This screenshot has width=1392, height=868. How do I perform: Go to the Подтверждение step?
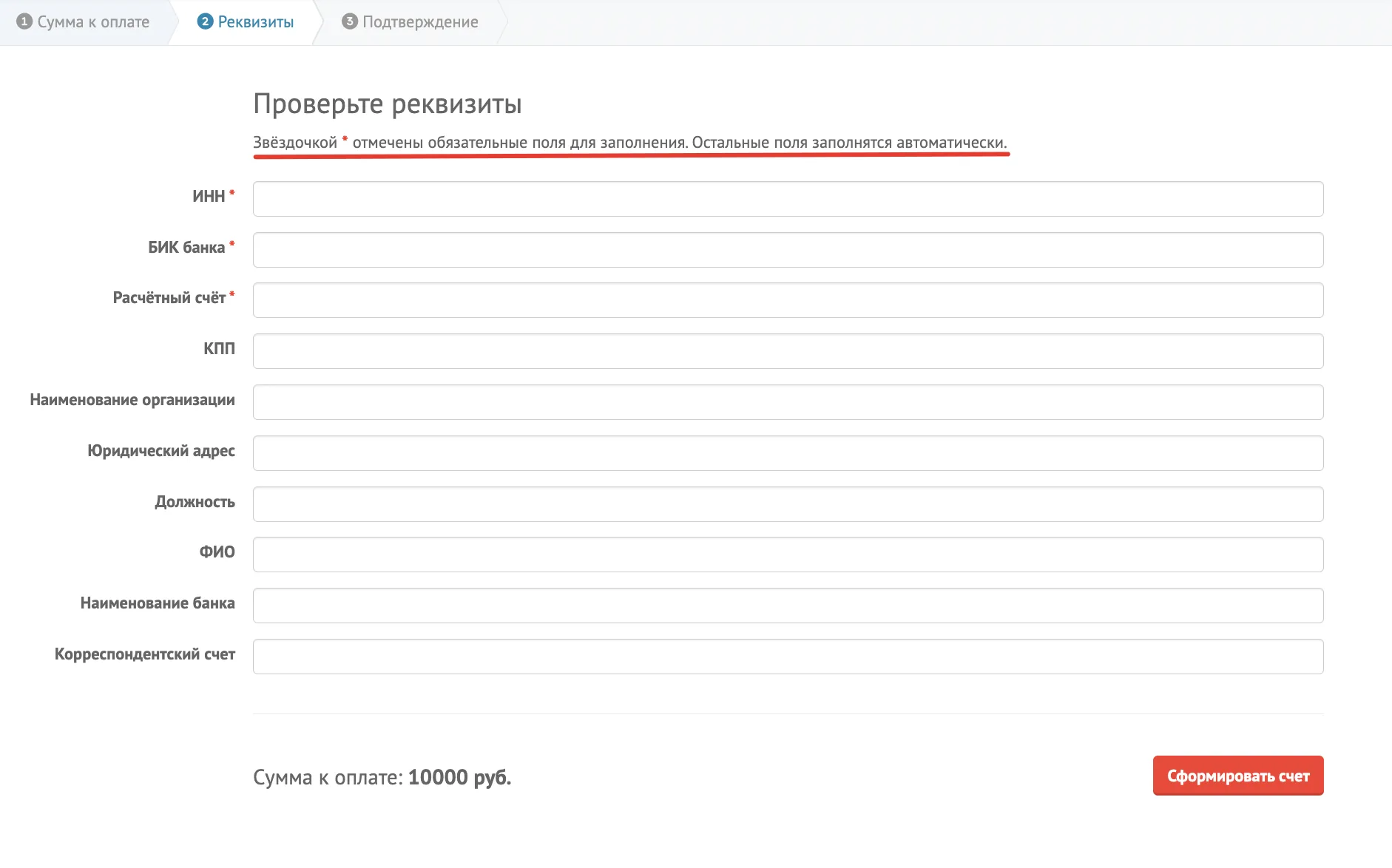click(410, 22)
